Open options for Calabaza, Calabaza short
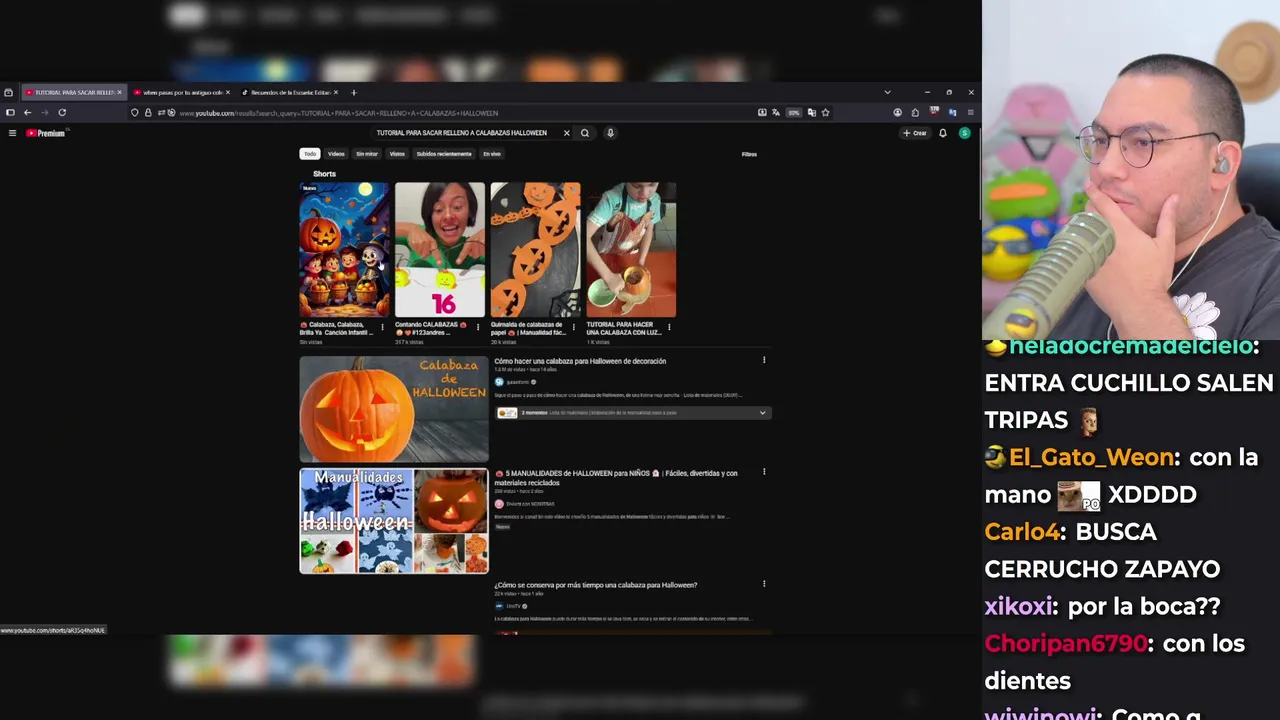This screenshot has width=1280, height=720. [382, 327]
